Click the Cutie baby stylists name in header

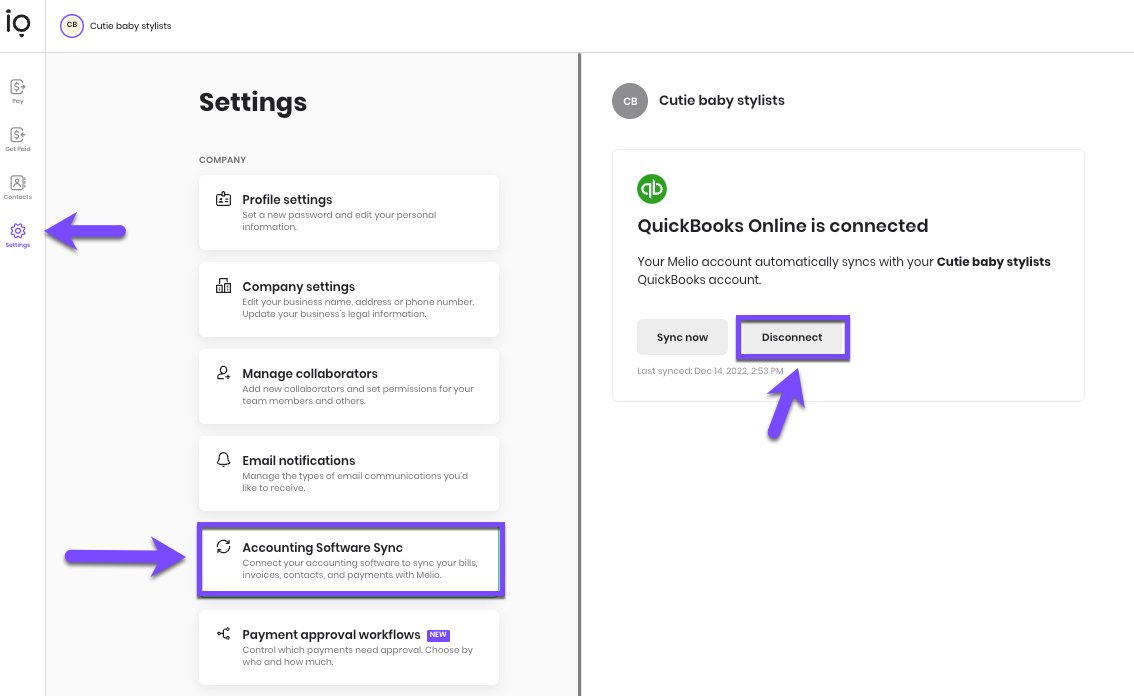pos(131,26)
